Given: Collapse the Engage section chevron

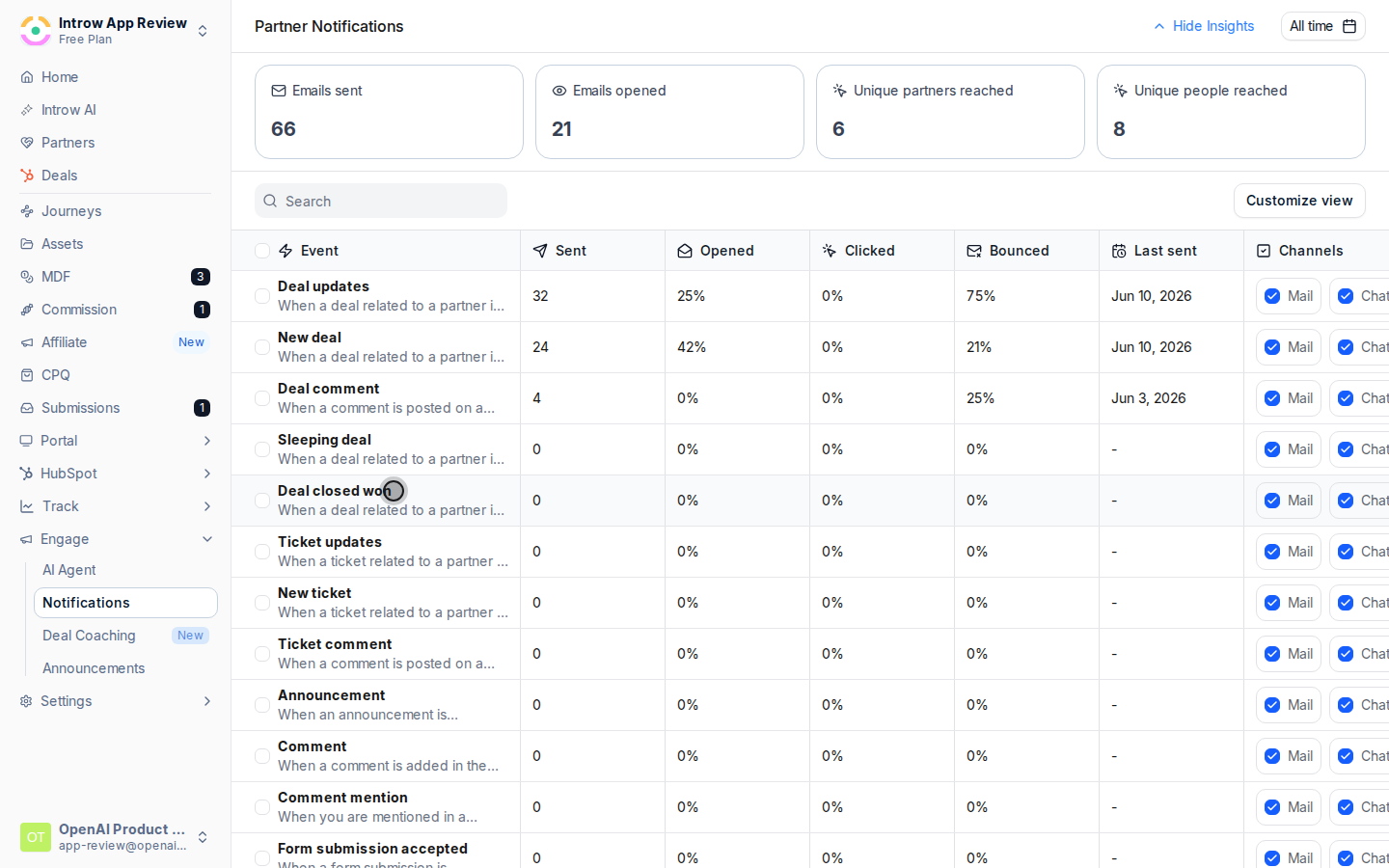Looking at the screenshot, I should (206, 539).
